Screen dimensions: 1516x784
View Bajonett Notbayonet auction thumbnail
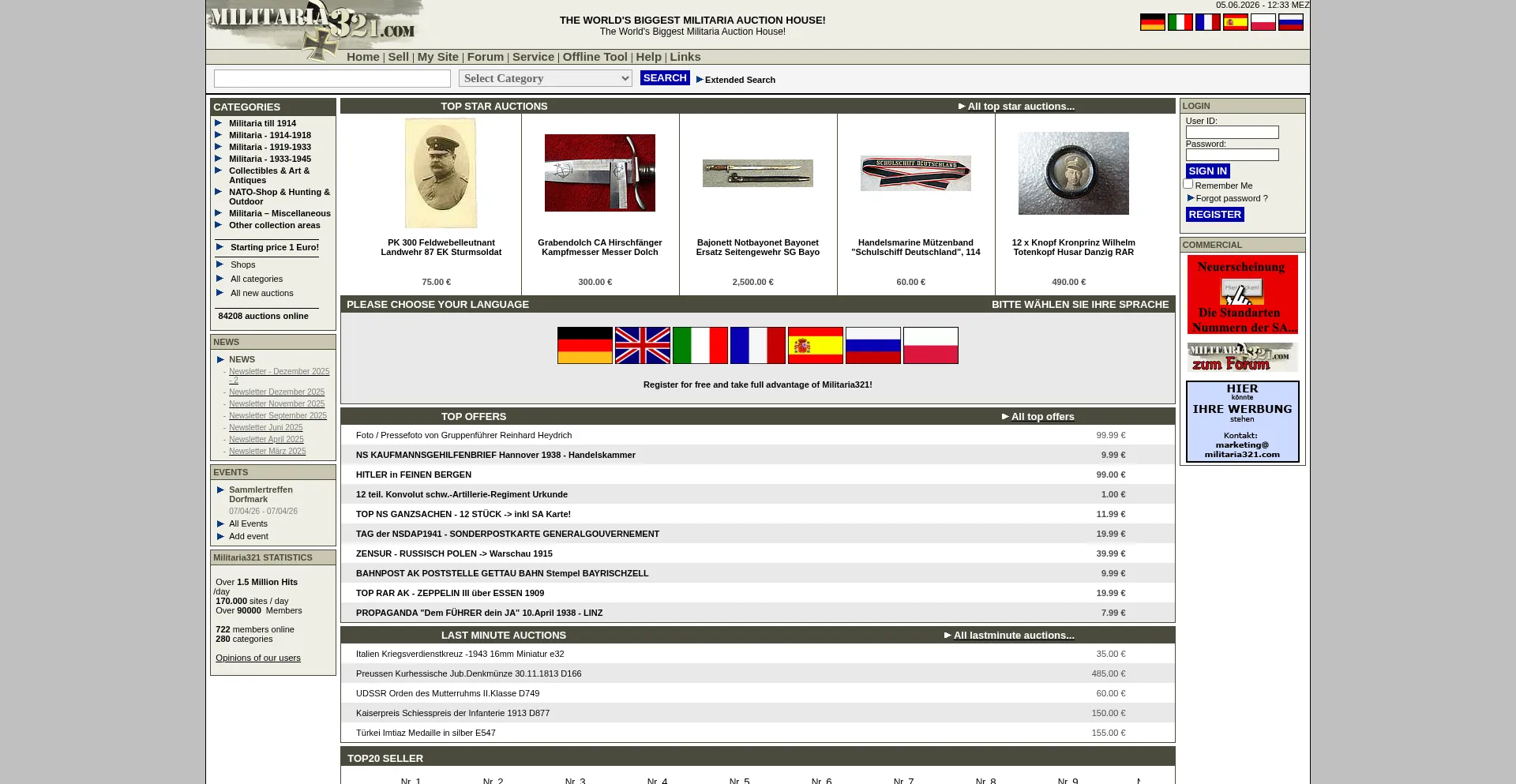point(757,173)
